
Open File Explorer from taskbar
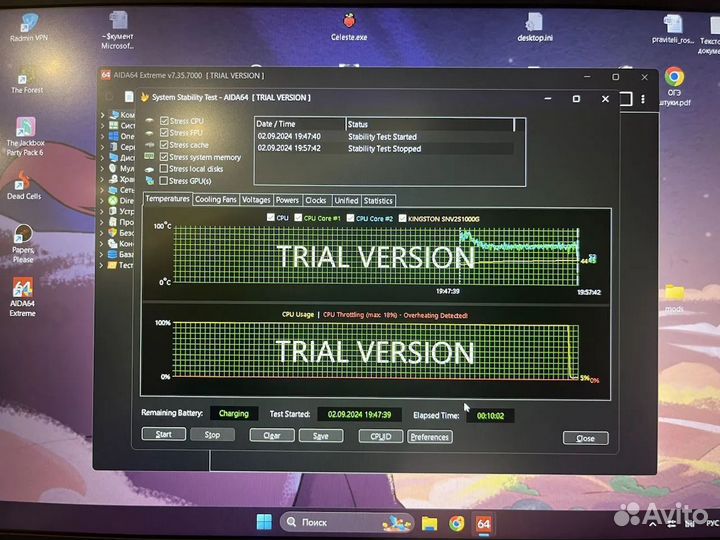429,523
